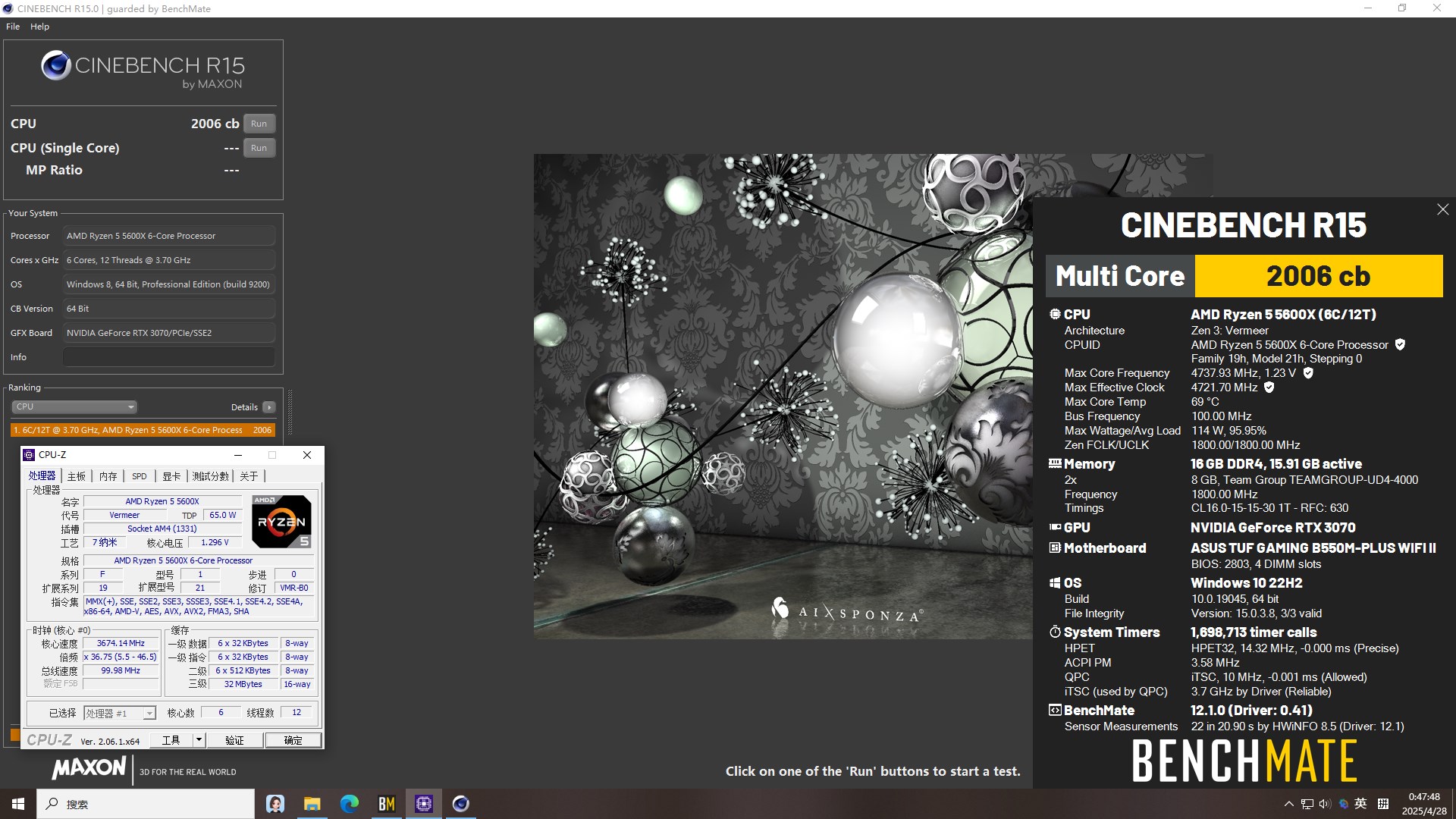Click the BenchMate Memory module icon
The image size is (1456, 819).
pyautogui.click(x=1055, y=463)
